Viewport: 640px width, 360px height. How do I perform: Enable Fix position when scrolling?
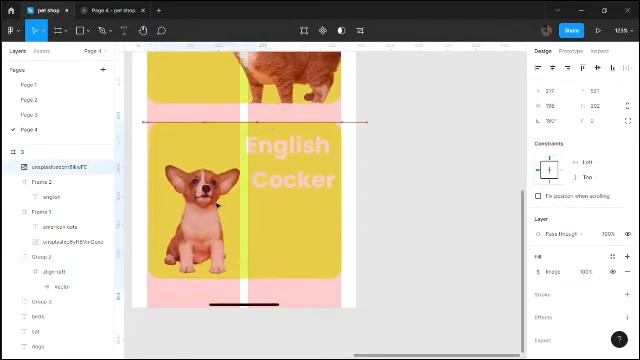[538, 196]
